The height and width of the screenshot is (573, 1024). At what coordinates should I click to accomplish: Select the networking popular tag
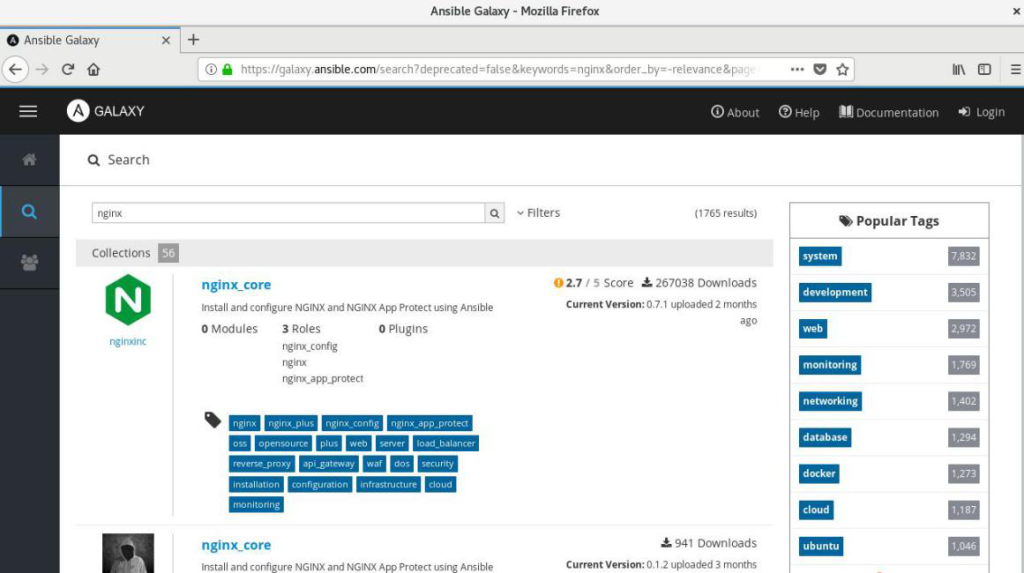click(830, 401)
